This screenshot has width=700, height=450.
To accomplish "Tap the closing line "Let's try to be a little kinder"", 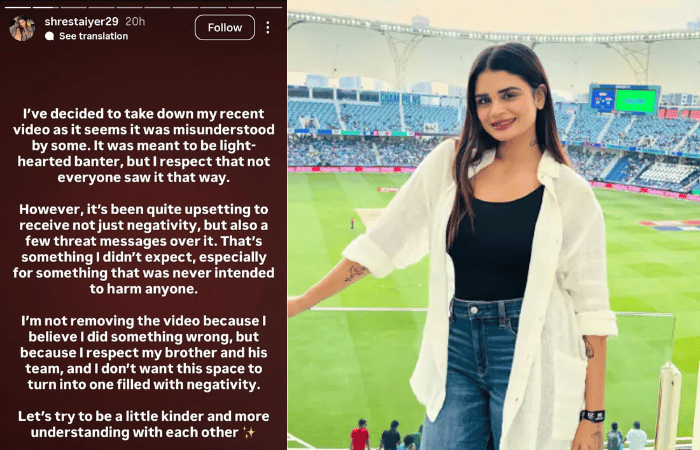I will (144, 424).
